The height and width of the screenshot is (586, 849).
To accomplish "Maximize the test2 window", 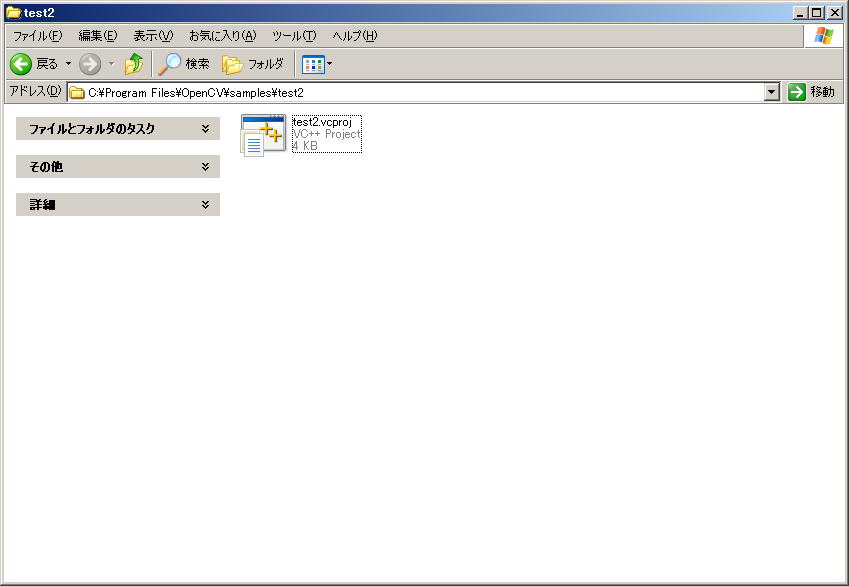I will click(817, 12).
